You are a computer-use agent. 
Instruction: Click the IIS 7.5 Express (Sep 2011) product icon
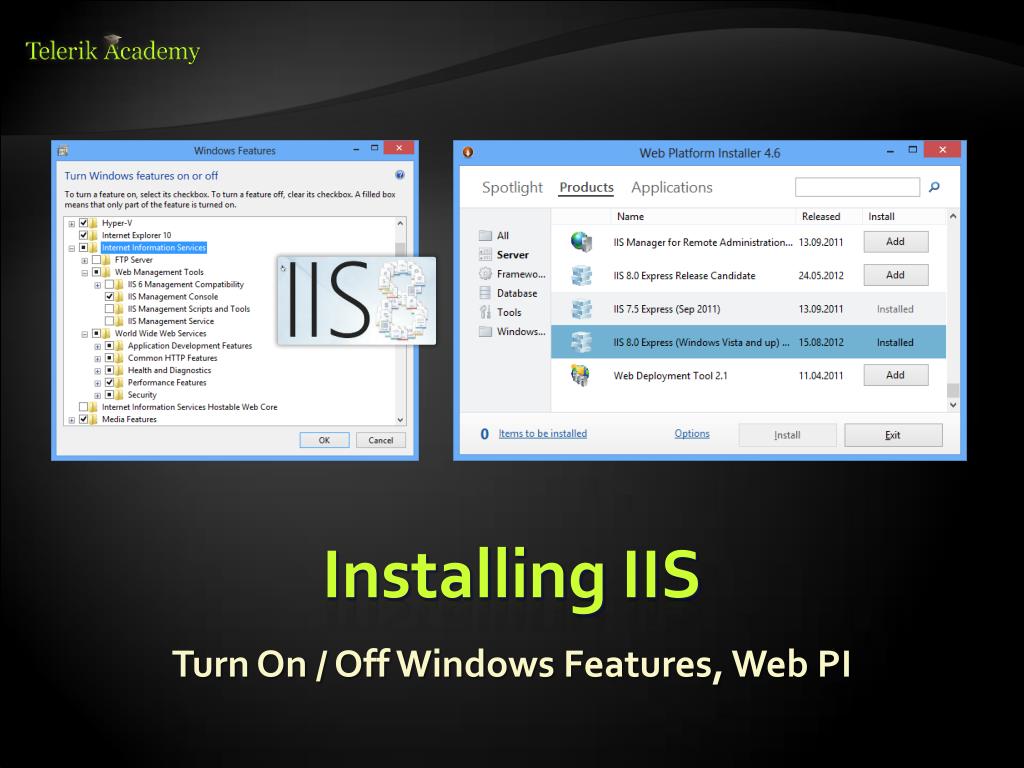click(581, 309)
